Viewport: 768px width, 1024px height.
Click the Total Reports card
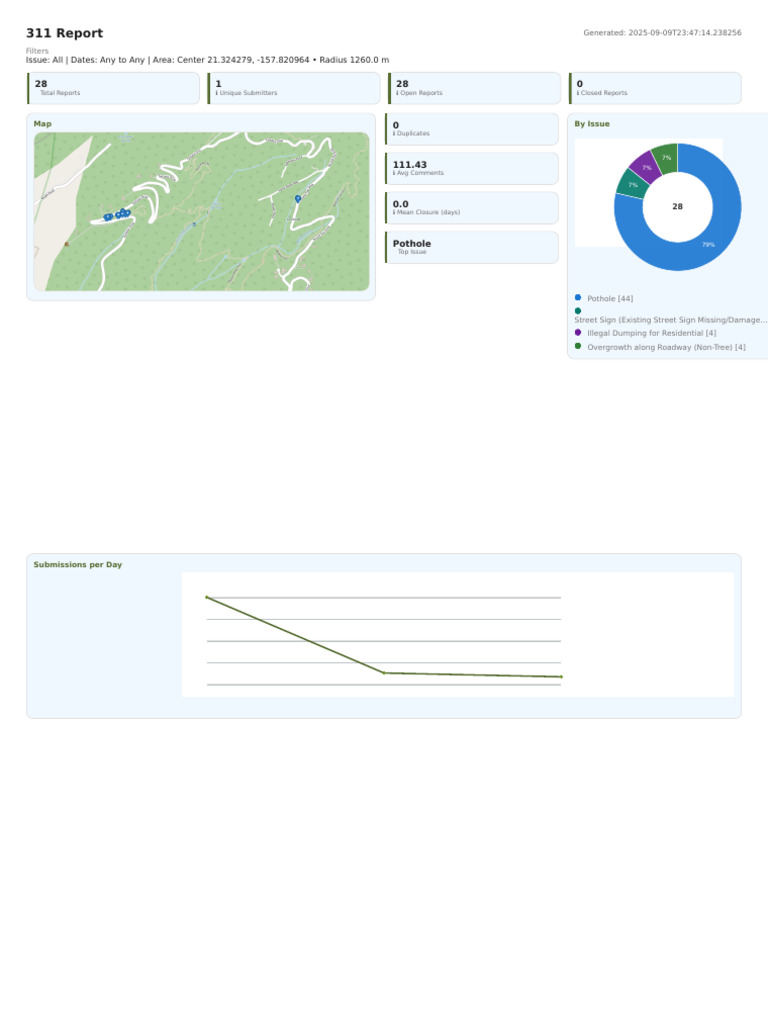click(x=113, y=88)
